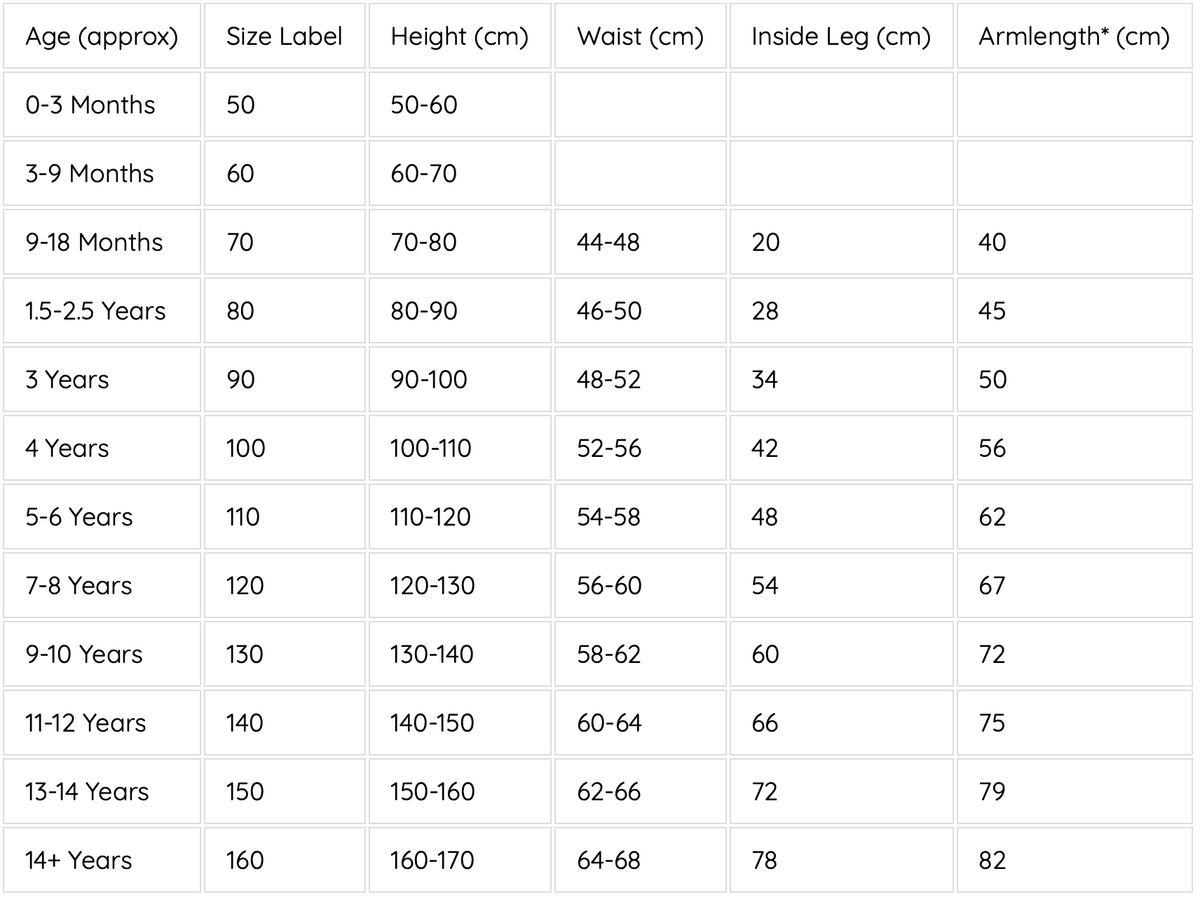Click the Height (cm) column header
The image size is (1200, 897).
click(x=460, y=36)
